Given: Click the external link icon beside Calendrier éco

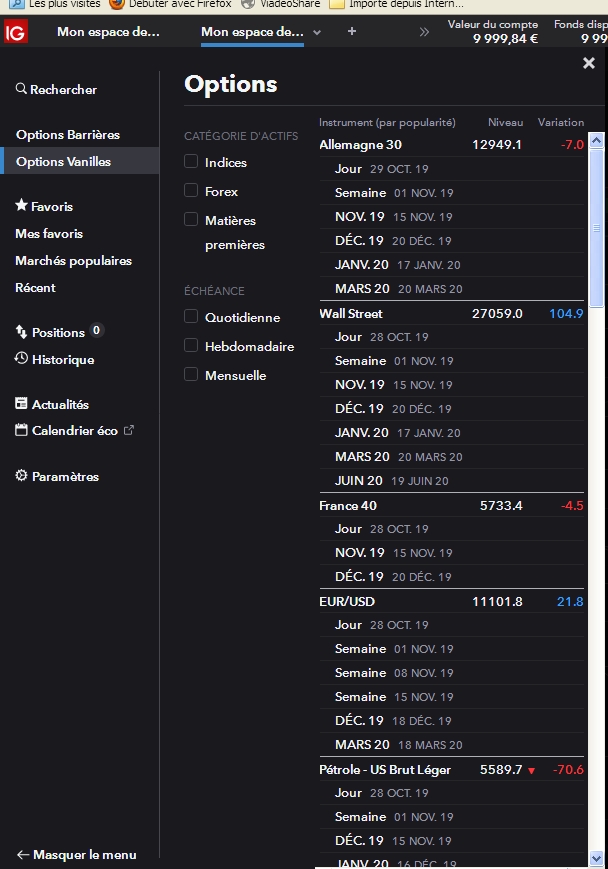Looking at the screenshot, I should [129, 430].
